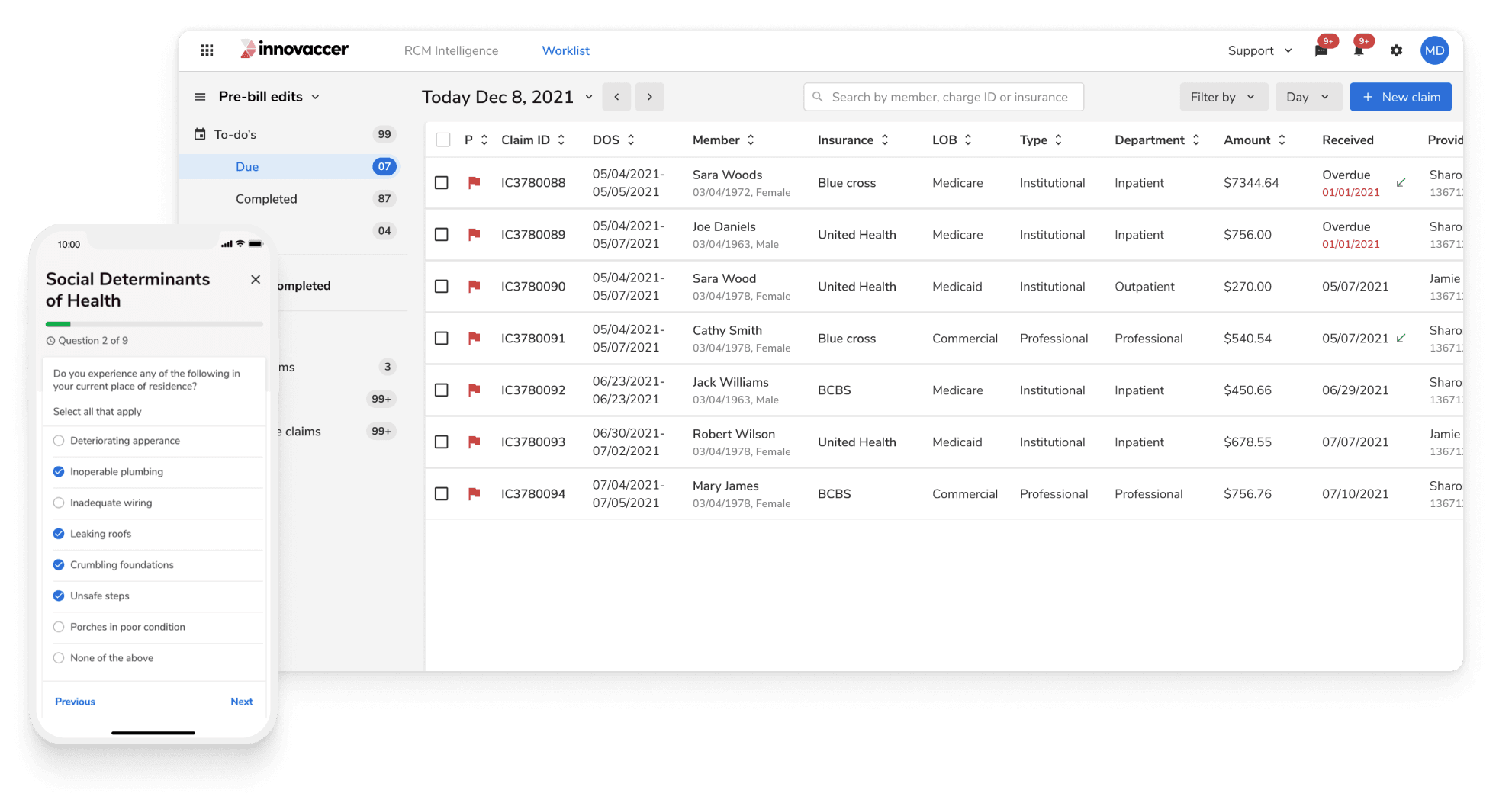1512x806 pixels.
Task: Open the apps grid launcher icon
Action: click(x=207, y=50)
